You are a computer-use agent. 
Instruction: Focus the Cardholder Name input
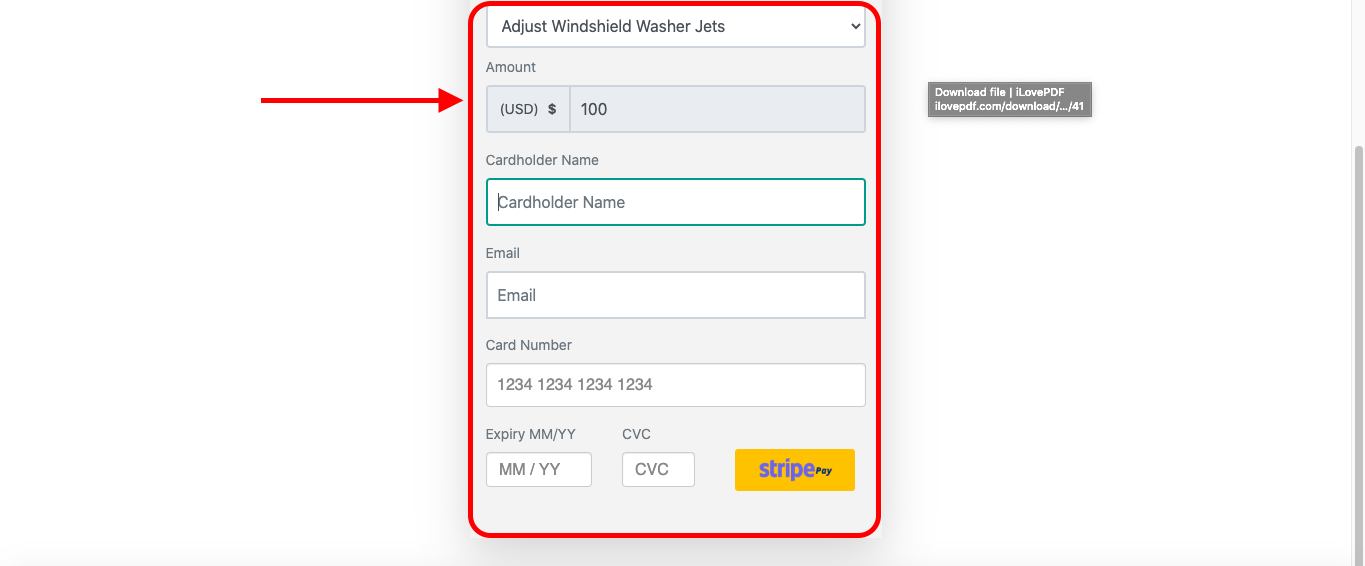pos(675,202)
